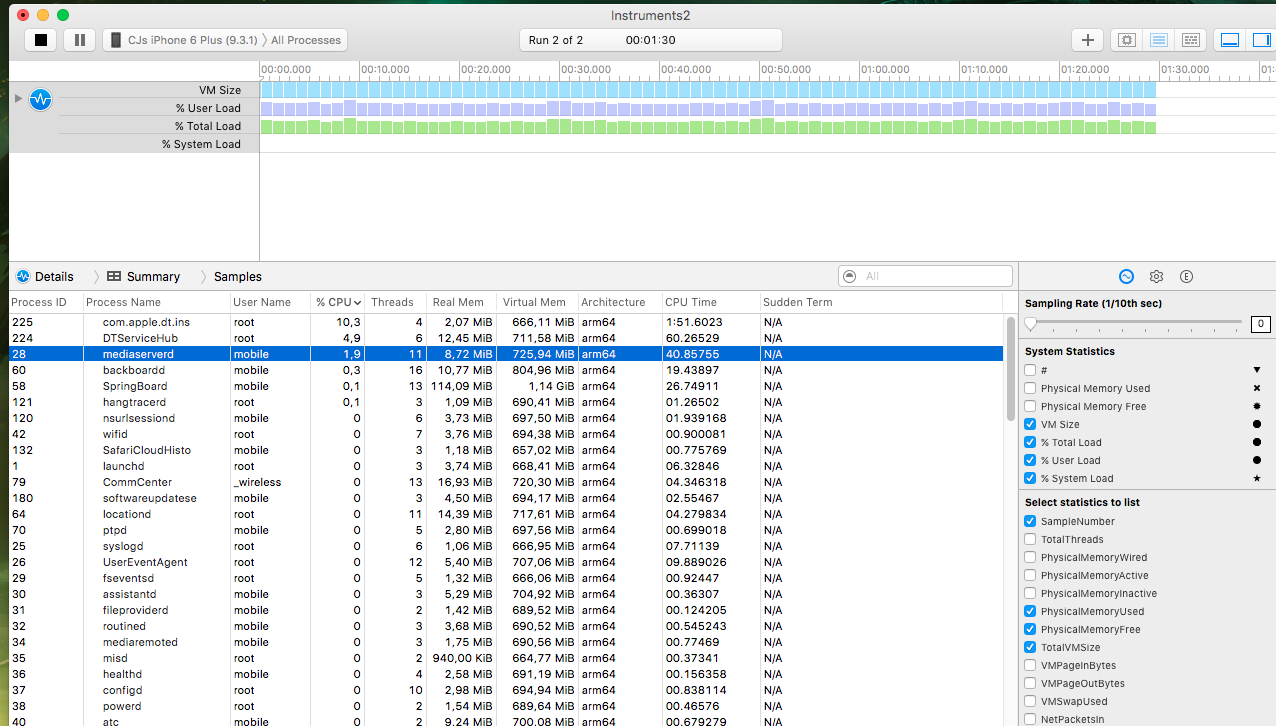This screenshot has width=1276, height=726.
Task: Enable the # system statistic checkbox
Action: 1030,370
